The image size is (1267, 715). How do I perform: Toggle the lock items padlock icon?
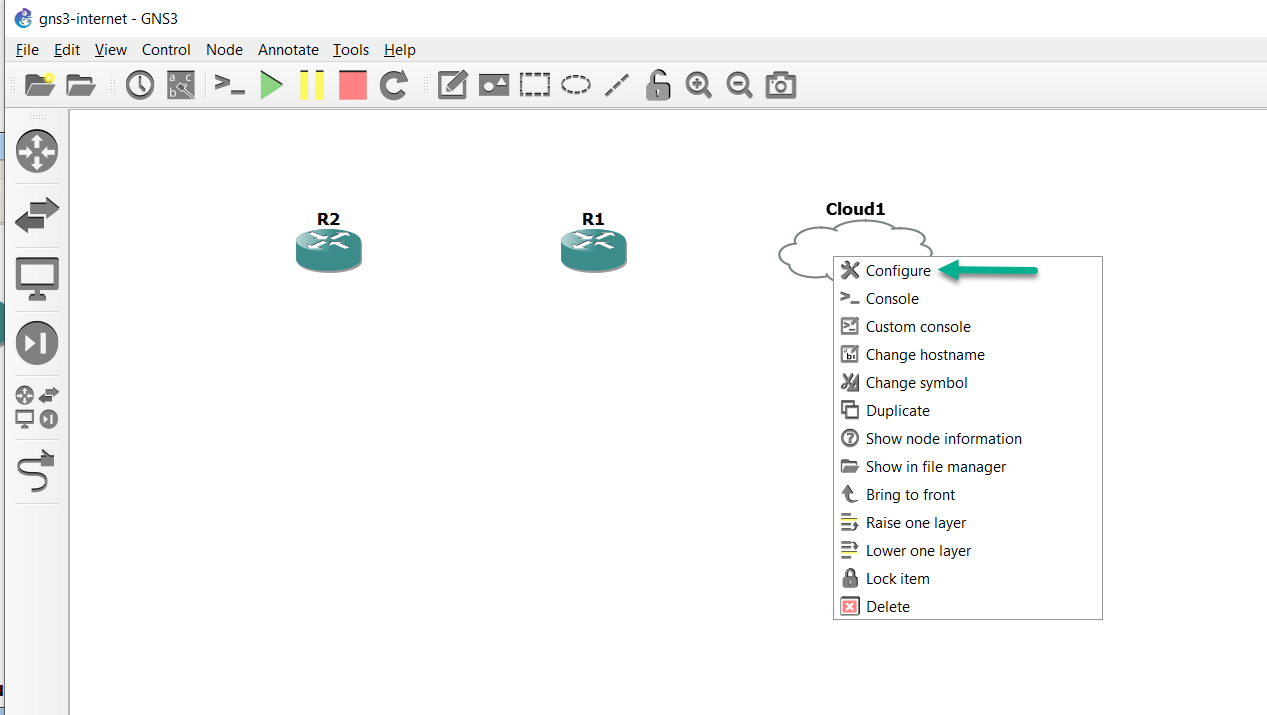pos(657,85)
